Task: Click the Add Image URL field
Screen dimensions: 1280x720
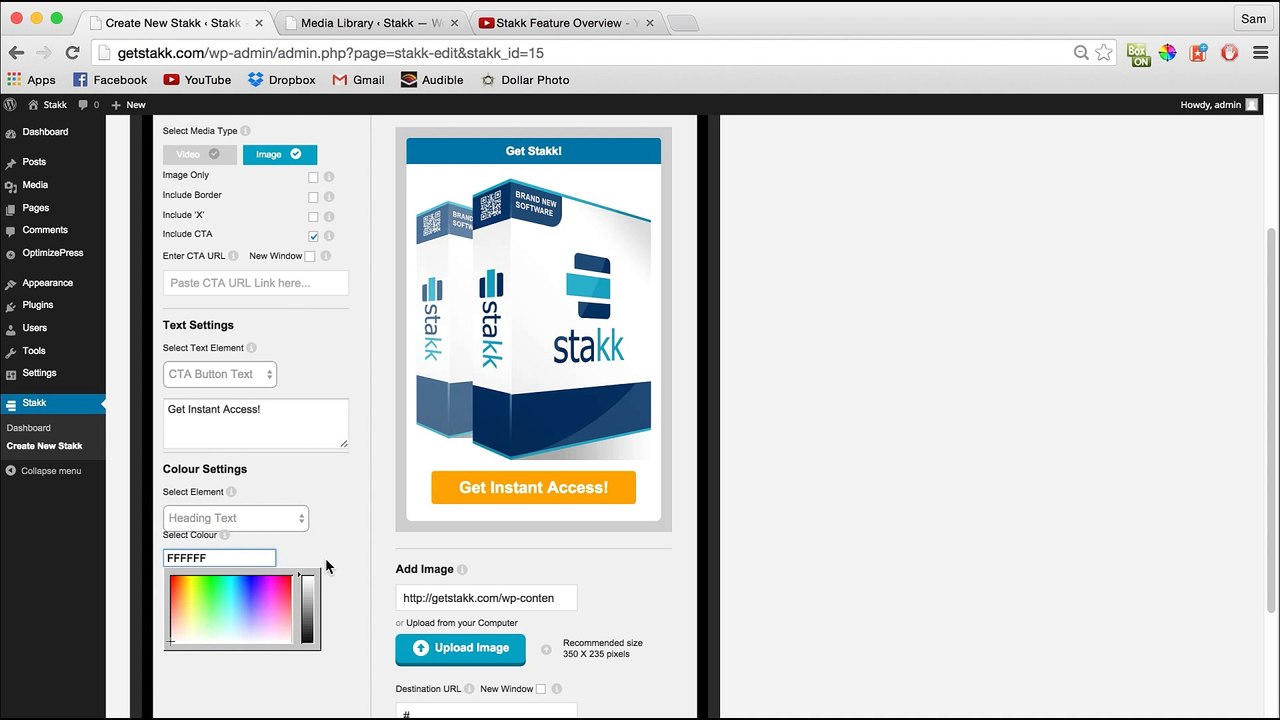Action: (486, 598)
